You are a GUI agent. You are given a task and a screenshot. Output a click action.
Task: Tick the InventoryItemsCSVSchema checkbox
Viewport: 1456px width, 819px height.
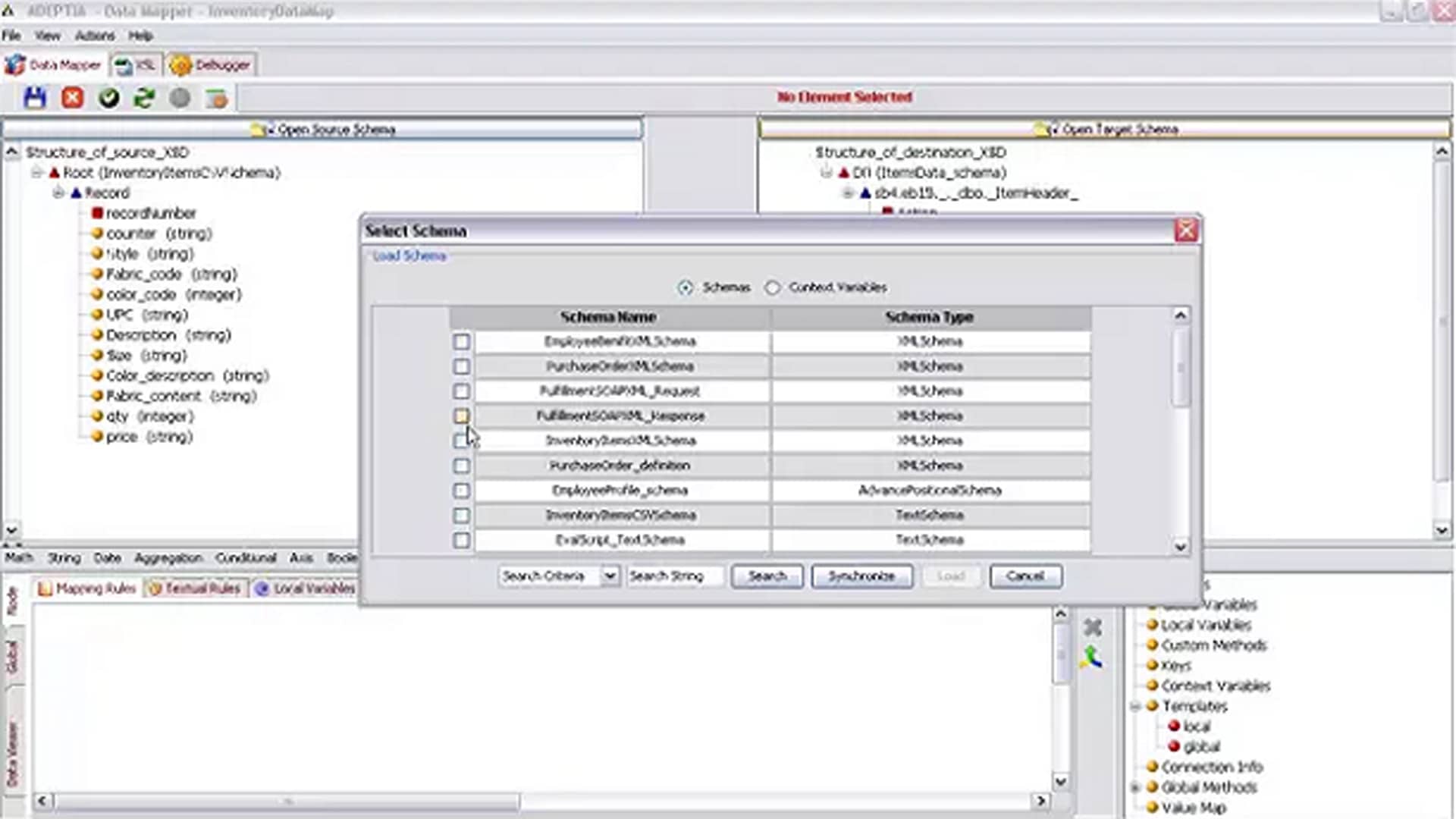[461, 516]
